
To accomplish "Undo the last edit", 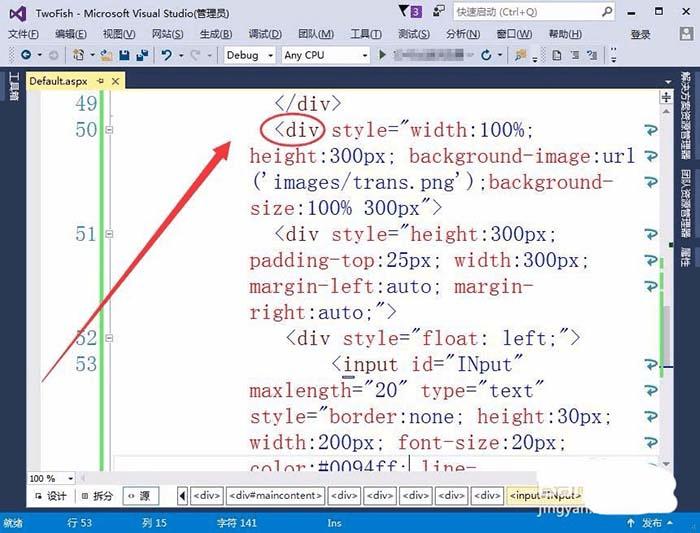I will 167,55.
